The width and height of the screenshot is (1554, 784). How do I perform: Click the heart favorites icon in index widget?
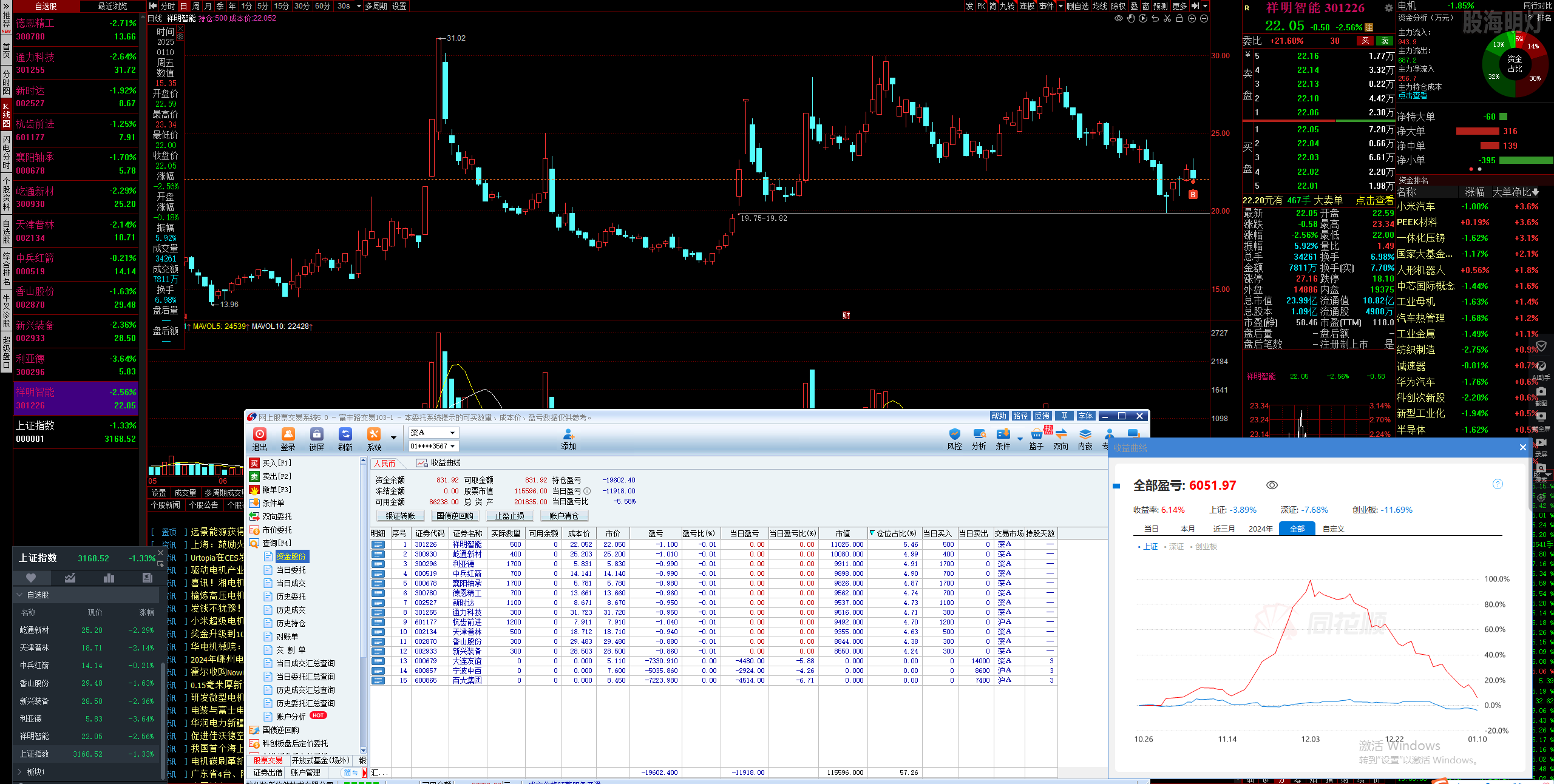click(31, 578)
